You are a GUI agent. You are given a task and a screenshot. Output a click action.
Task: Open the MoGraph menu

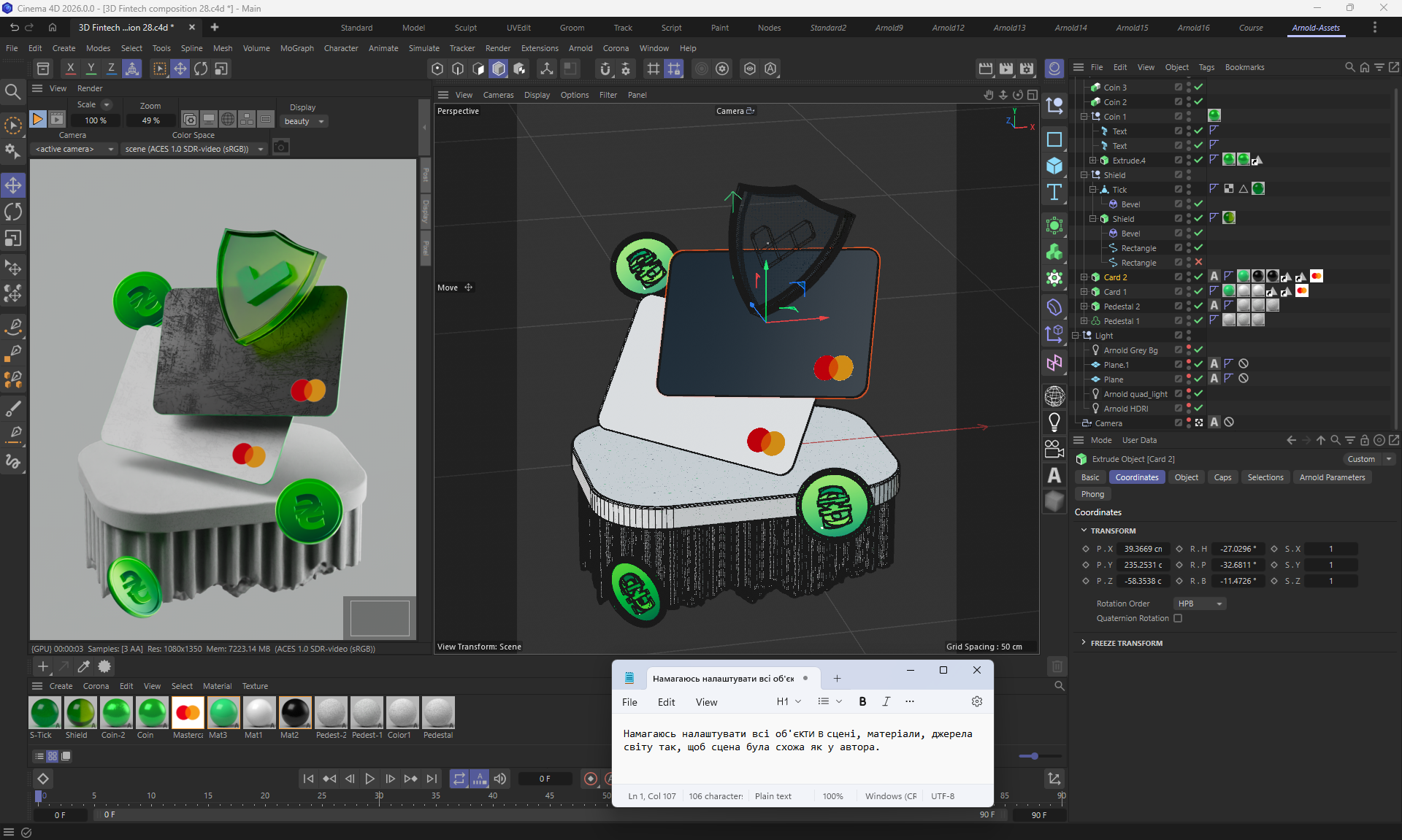pyautogui.click(x=296, y=48)
